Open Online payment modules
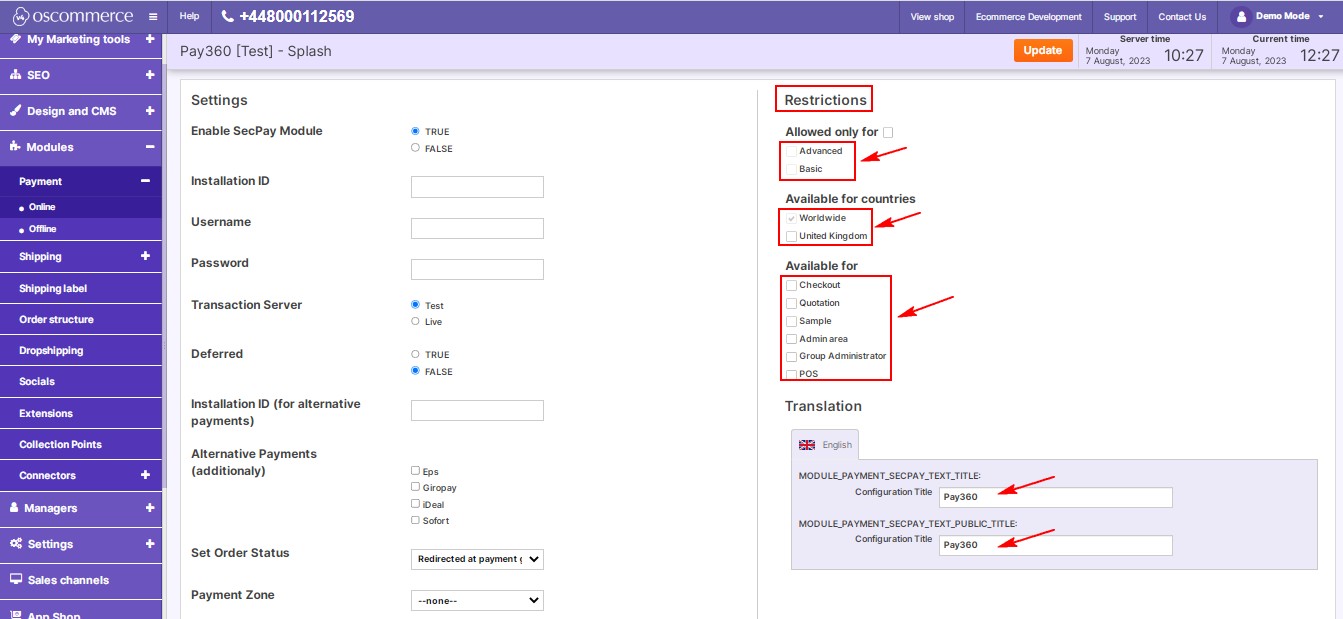 click(x=42, y=207)
